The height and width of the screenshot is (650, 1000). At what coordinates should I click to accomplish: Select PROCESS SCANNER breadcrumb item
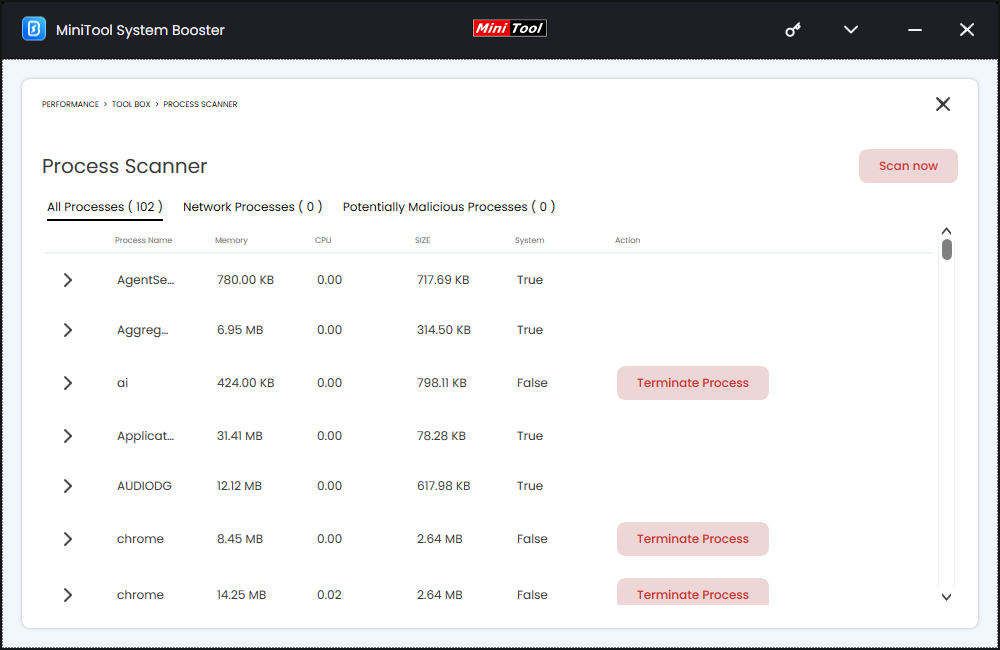click(x=200, y=104)
